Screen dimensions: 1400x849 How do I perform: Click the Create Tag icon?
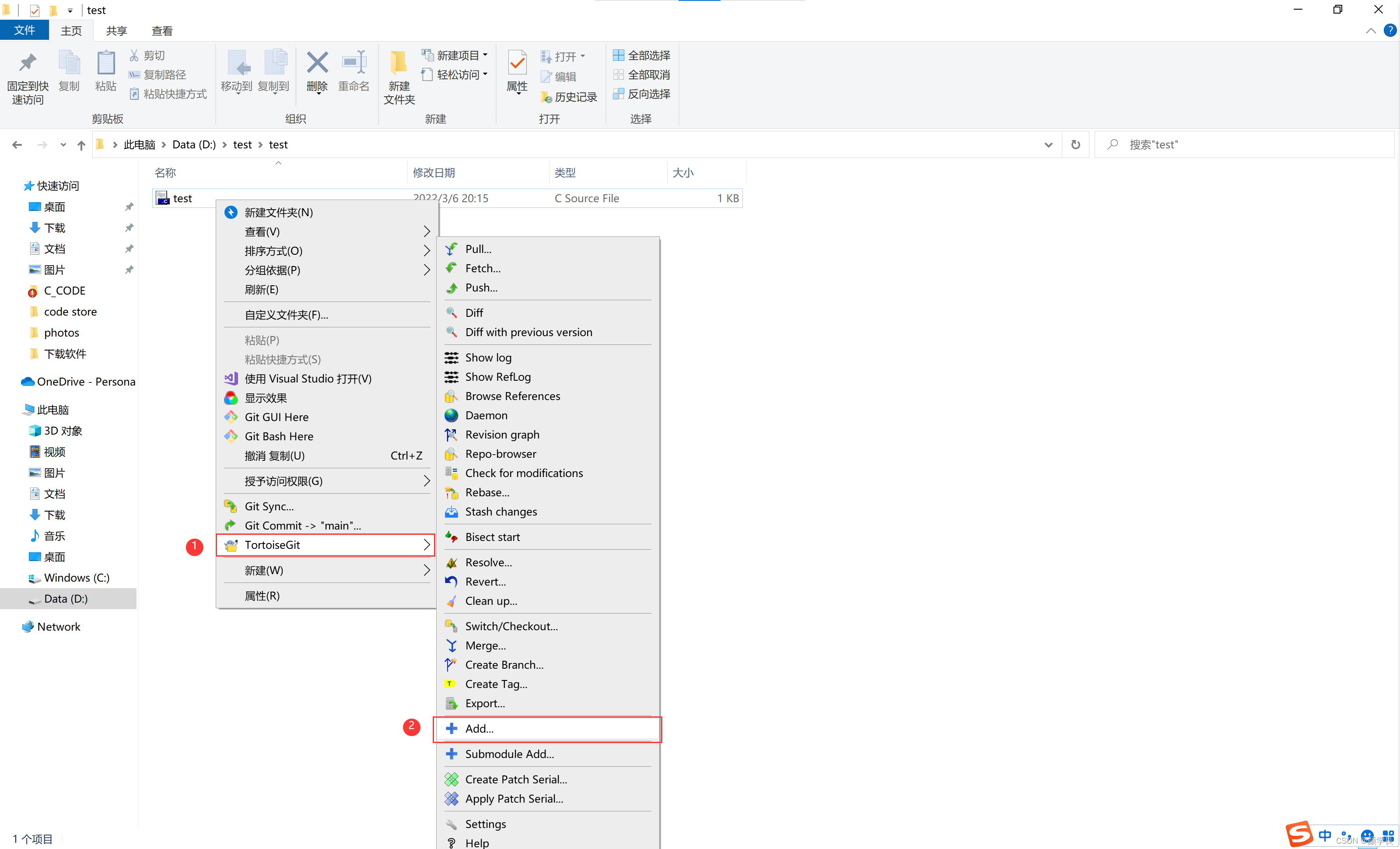pyautogui.click(x=451, y=684)
